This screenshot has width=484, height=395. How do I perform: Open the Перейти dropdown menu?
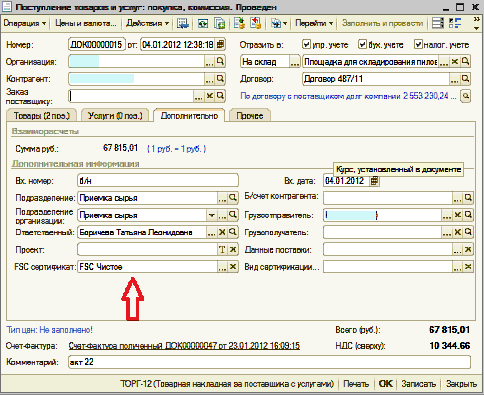(314, 23)
